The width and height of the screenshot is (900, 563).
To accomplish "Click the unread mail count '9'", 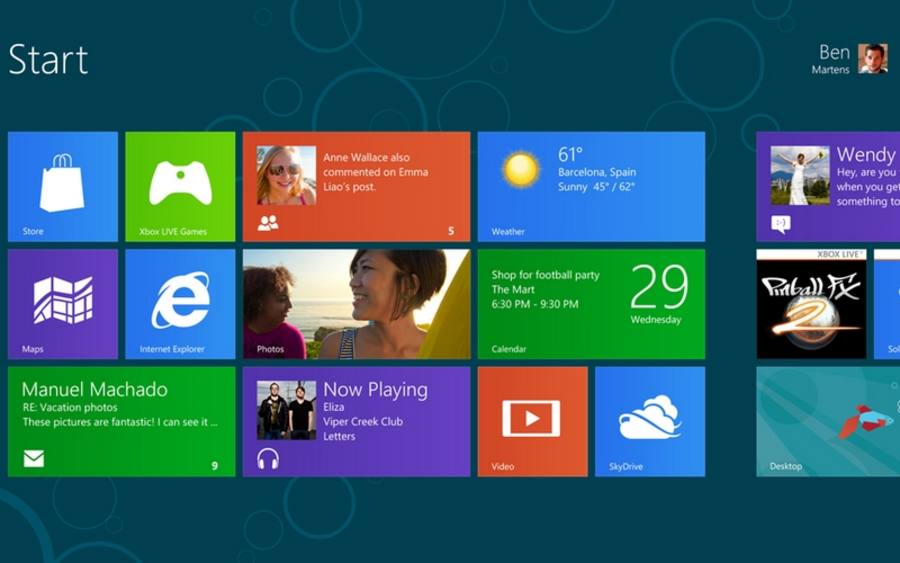I will click(215, 465).
